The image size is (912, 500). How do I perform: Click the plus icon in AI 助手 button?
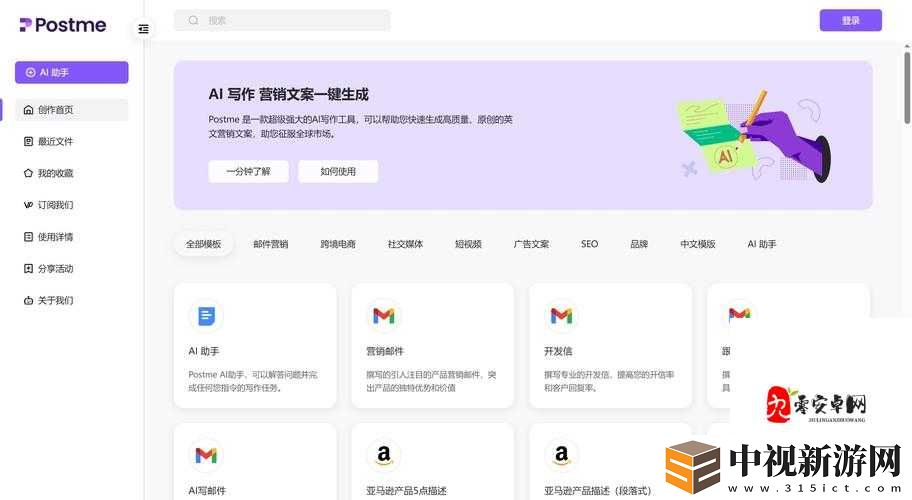pyautogui.click(x=31, y=73)
